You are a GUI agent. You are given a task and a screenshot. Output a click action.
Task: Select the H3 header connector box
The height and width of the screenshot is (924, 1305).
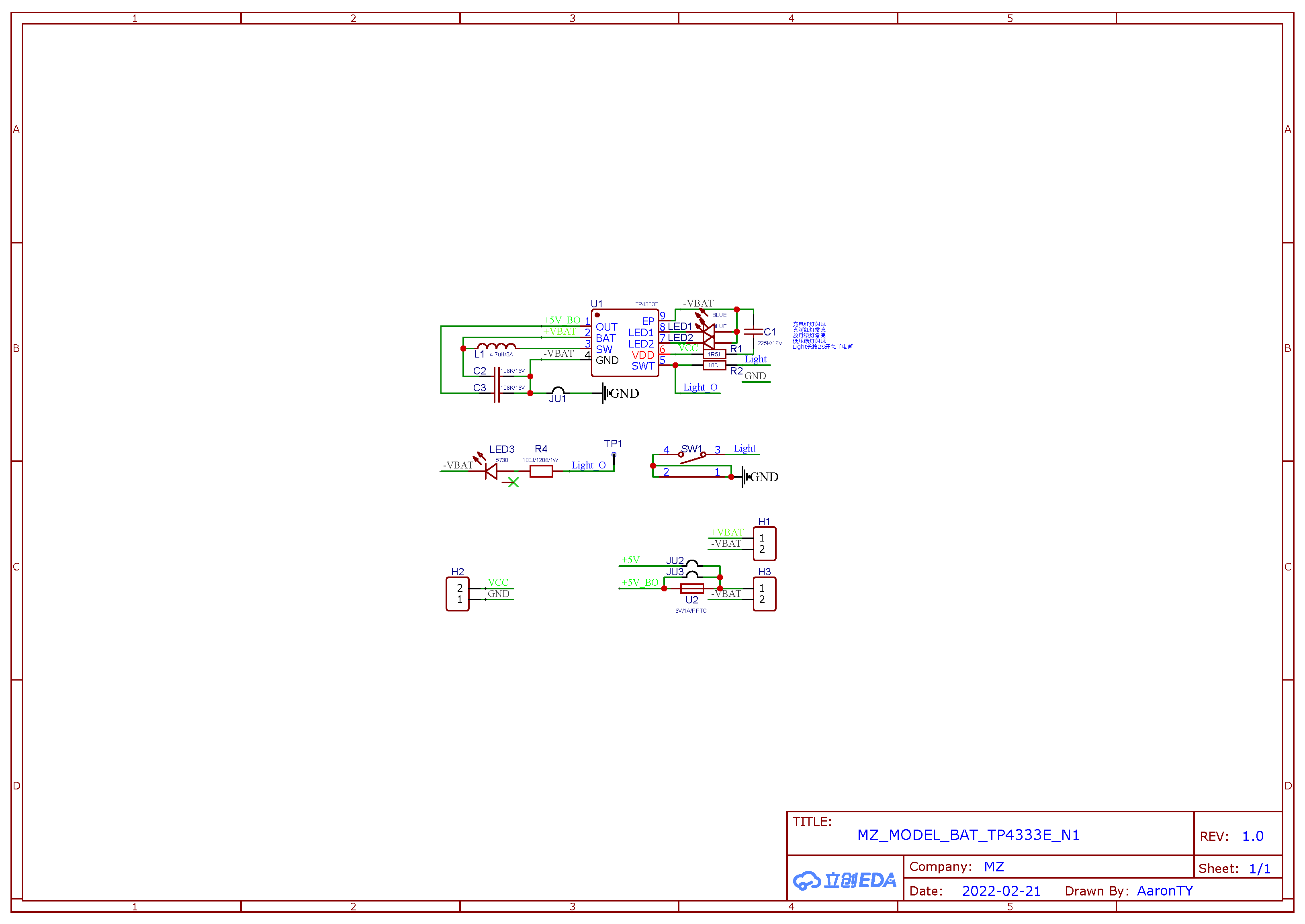click(764, 593)
